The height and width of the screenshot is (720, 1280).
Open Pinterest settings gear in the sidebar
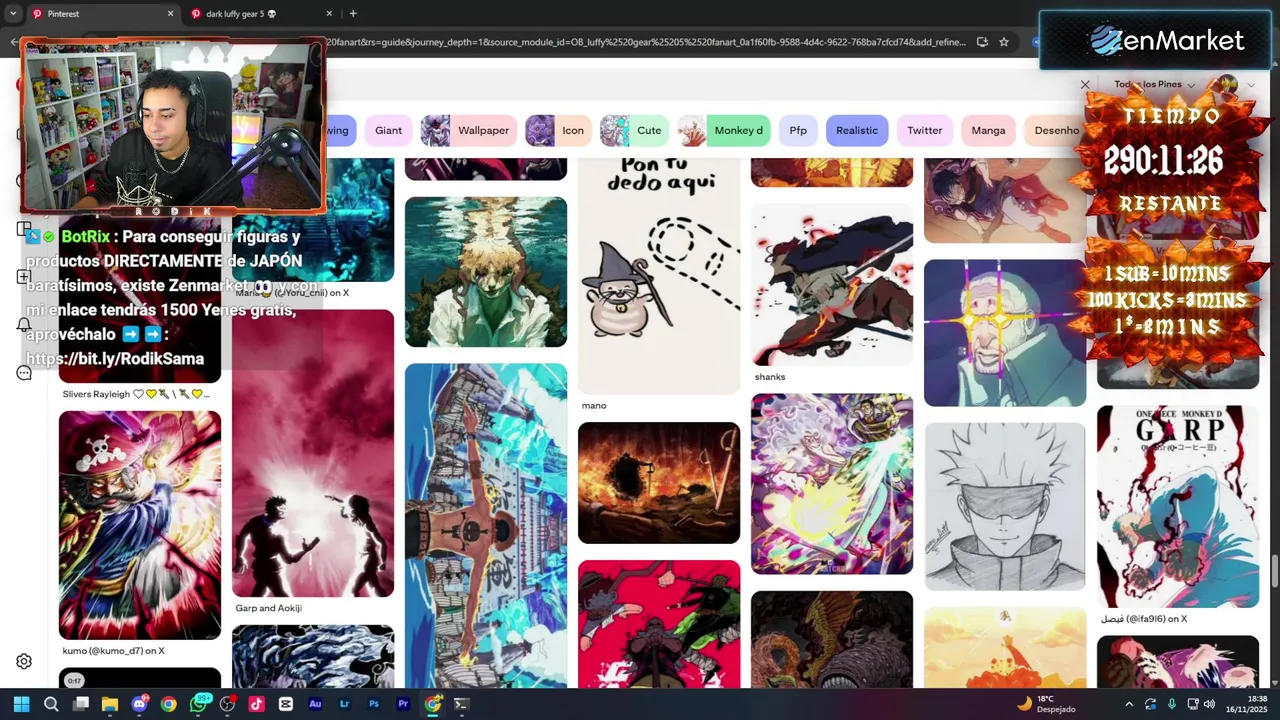click(24, 661)
